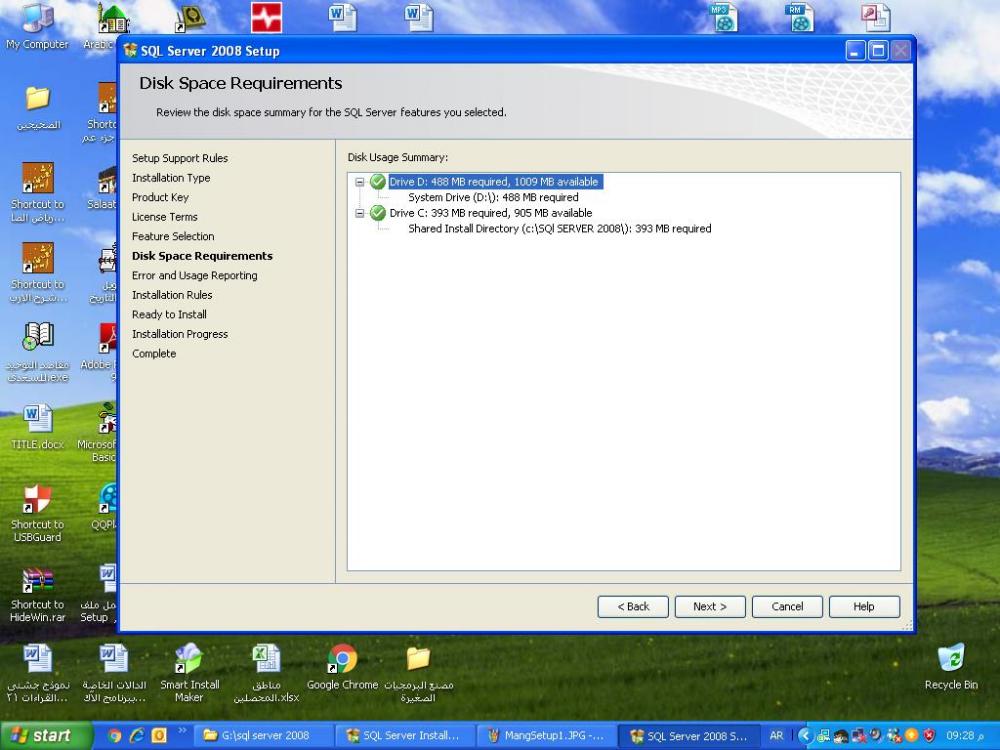Select License Terms step
The height and width of the screenshot is (750, 1000).
point(165,217)
